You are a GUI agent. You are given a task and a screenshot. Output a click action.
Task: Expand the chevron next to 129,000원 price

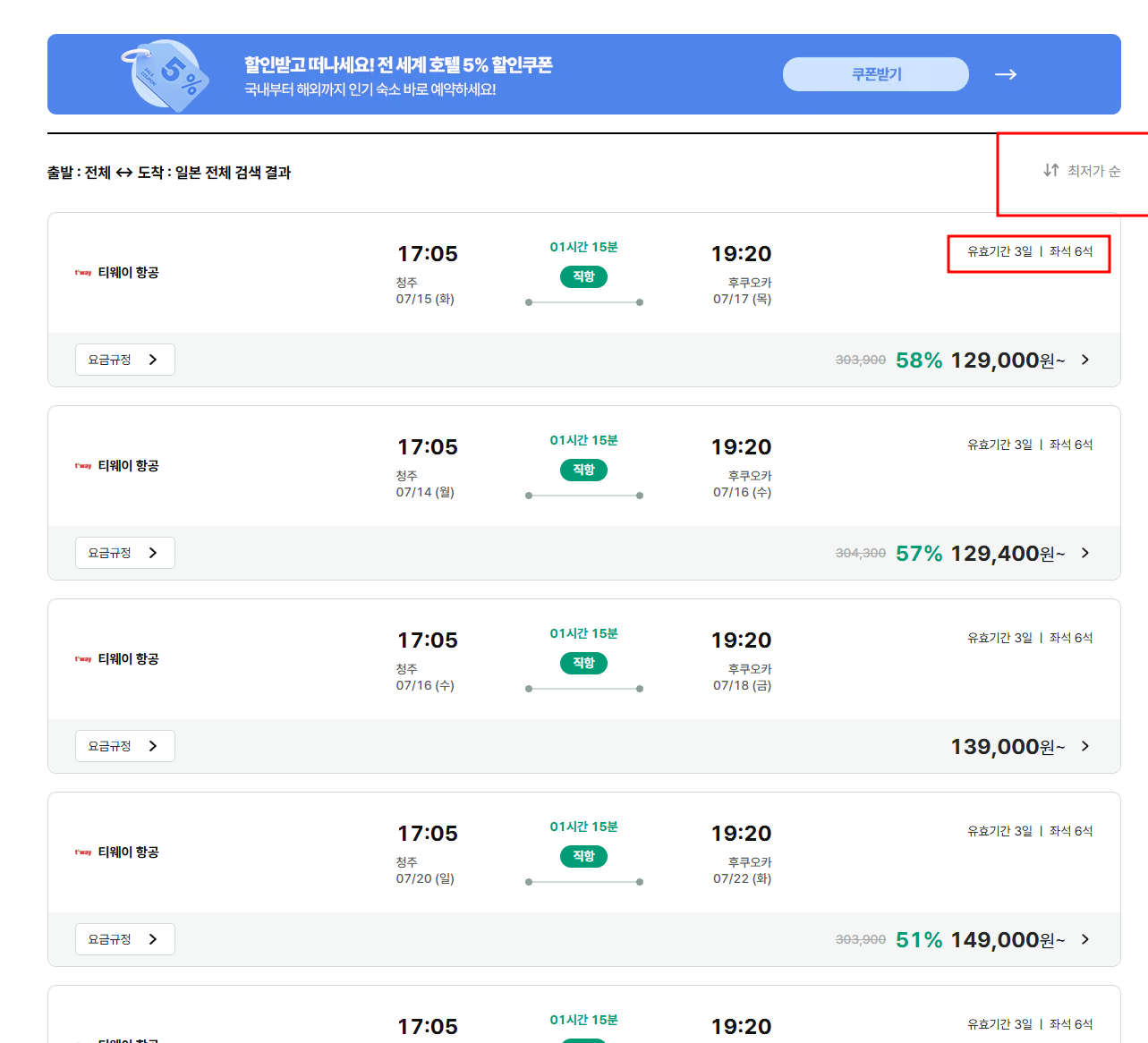pyautogui.click(x=1085, y=360)
